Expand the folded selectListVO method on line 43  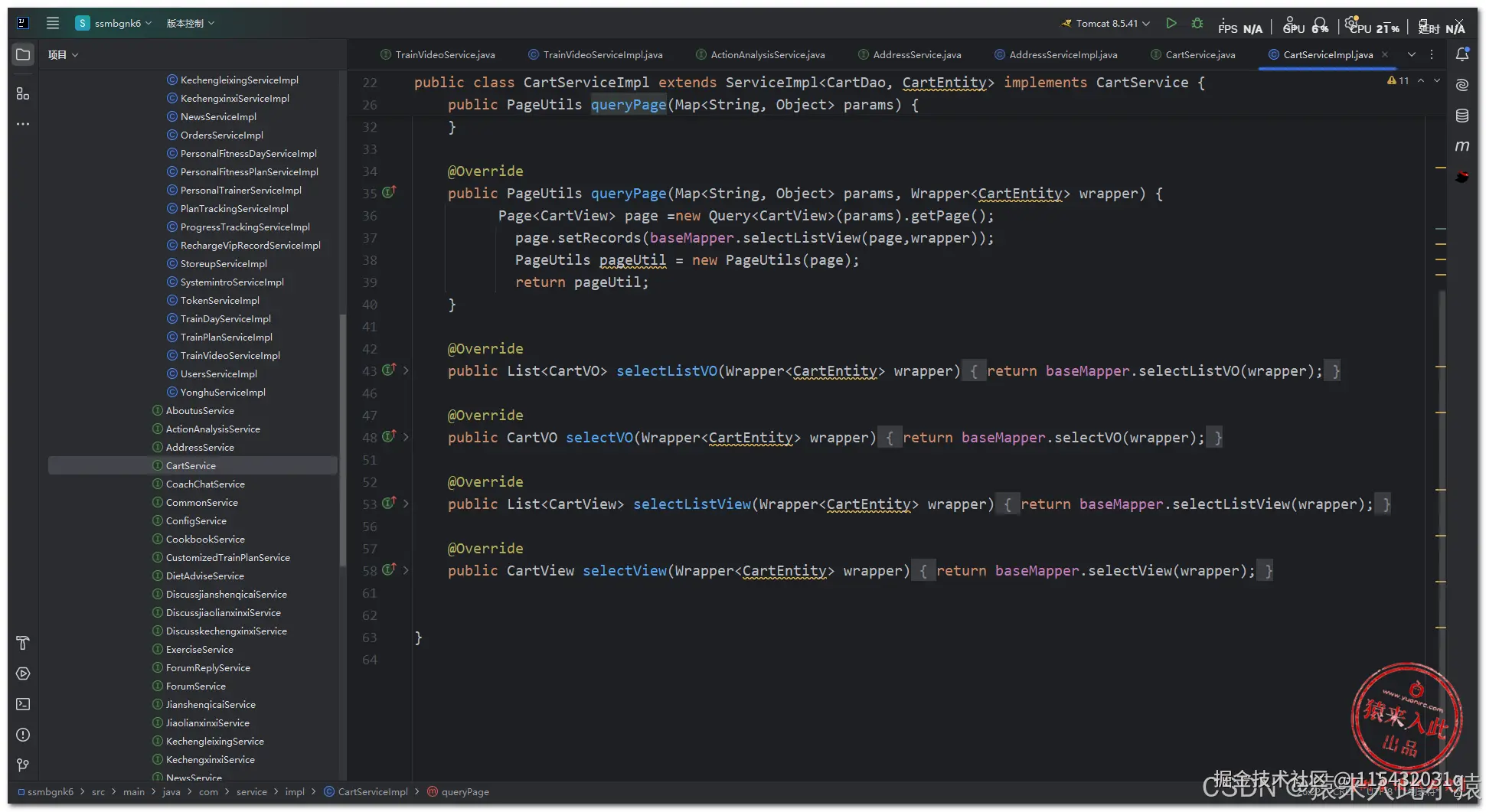coord(406,370)
